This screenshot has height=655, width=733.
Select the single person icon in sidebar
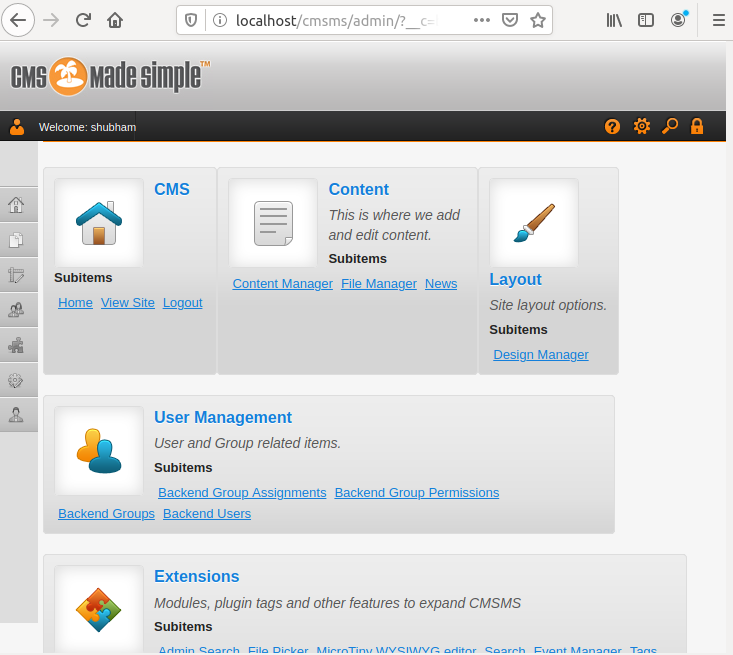16,415
